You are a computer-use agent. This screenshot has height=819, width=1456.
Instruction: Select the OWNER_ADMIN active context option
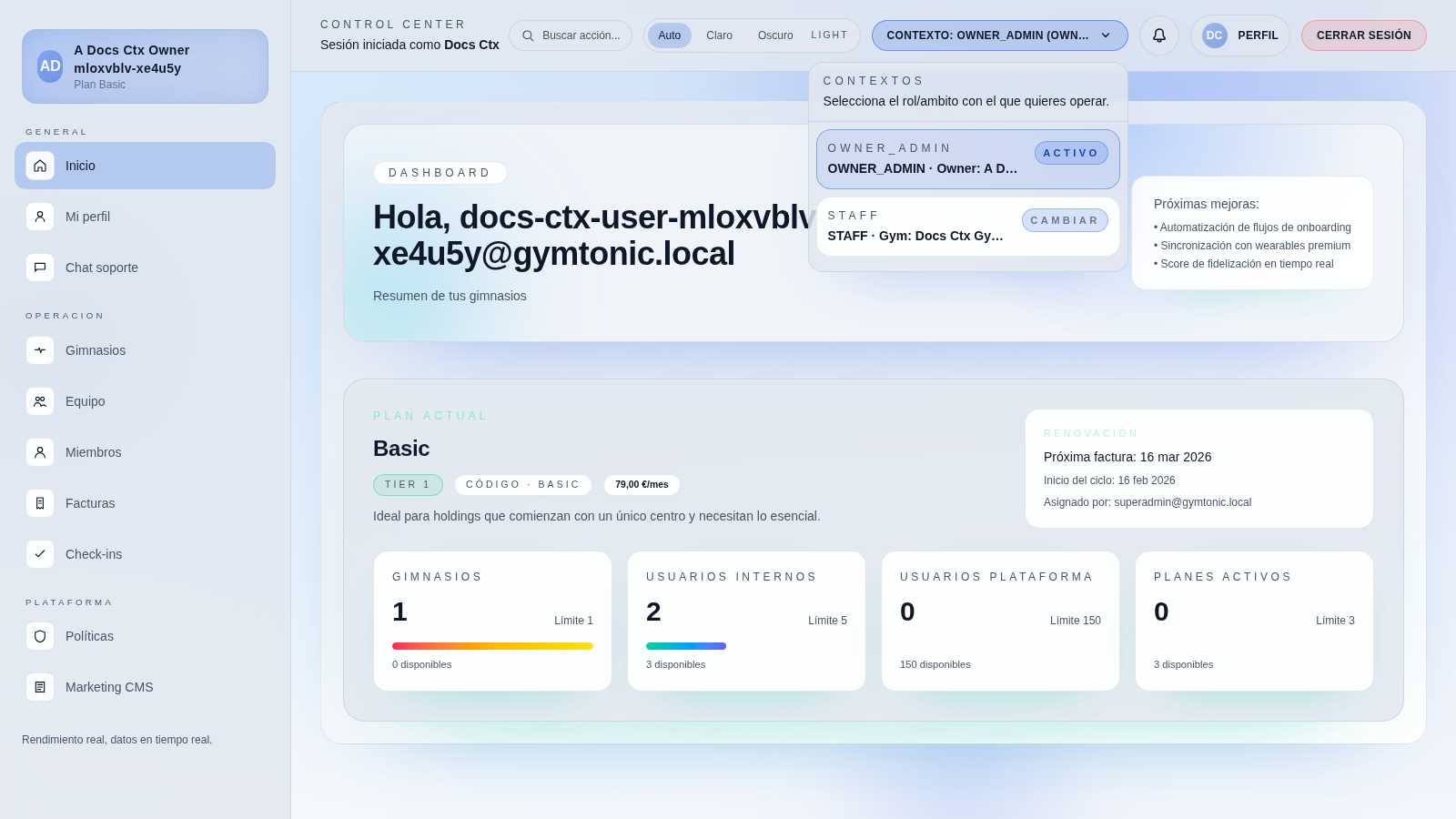click(x=967, y=159)
